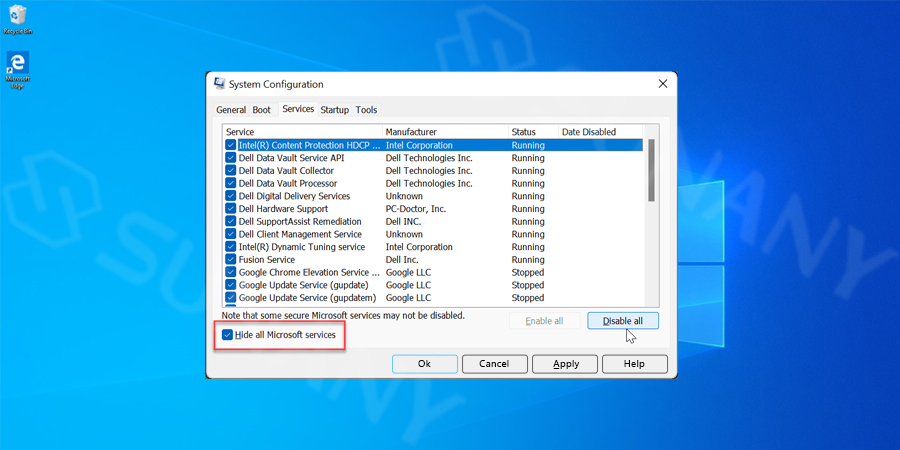Click the Apply button

(x=566, y=364)
